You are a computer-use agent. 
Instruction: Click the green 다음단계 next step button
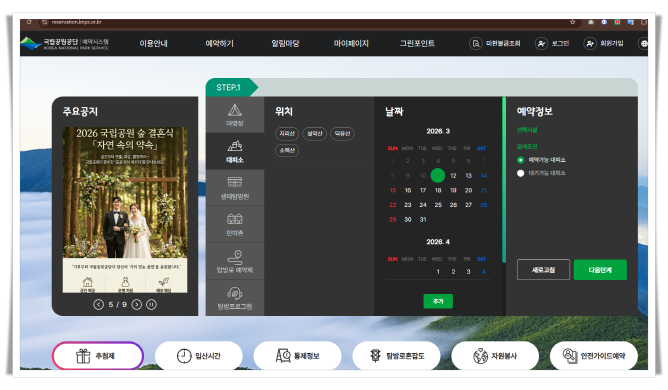[x=600, y=269]
